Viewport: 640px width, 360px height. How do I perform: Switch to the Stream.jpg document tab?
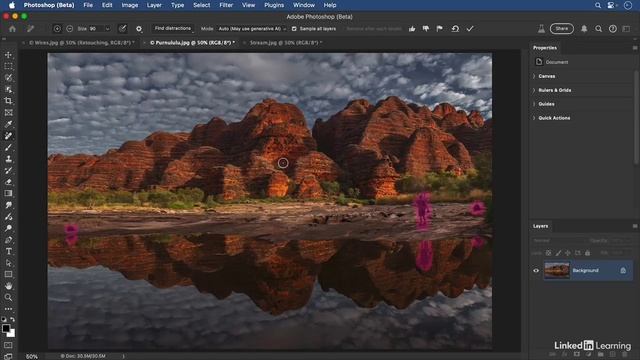tap(285, 42)
